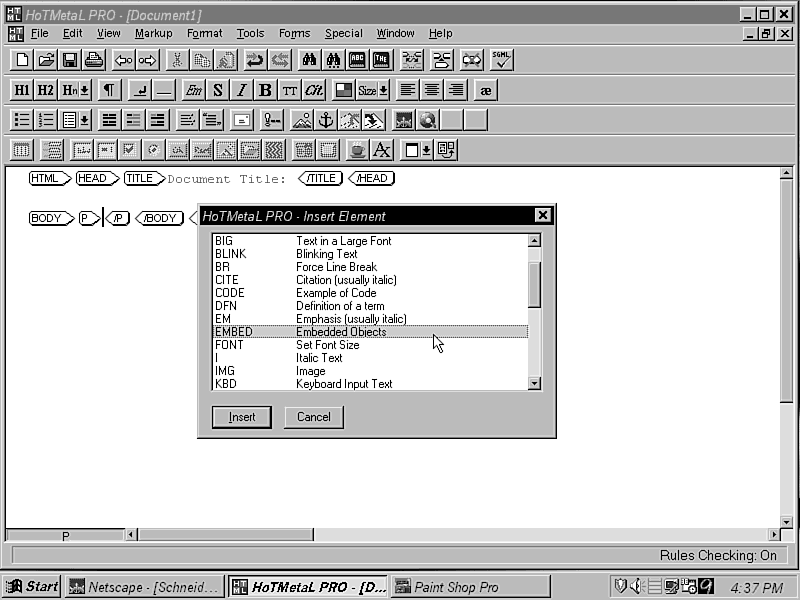800x600 pixels.
Task: Open the Forms menu
Action: (x=294, y=34)
